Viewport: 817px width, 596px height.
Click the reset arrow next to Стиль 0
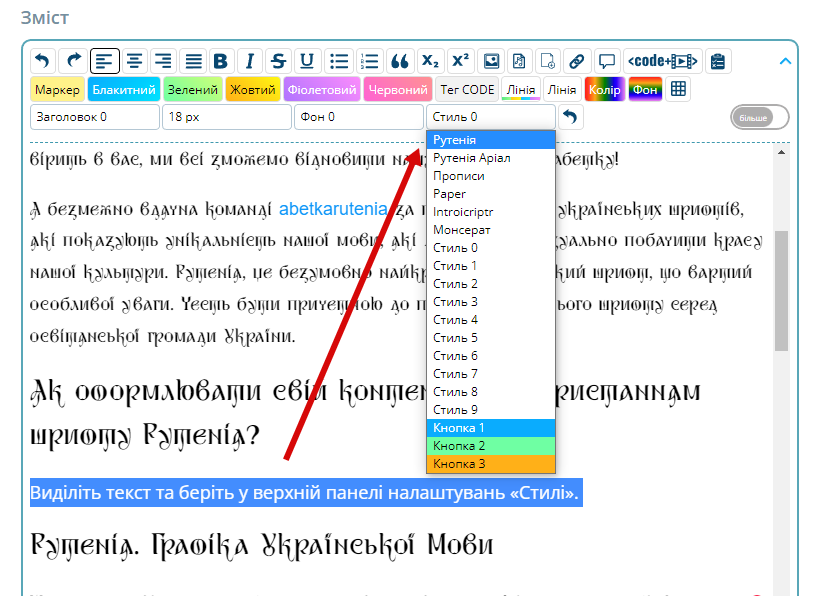tap(571, 117)
